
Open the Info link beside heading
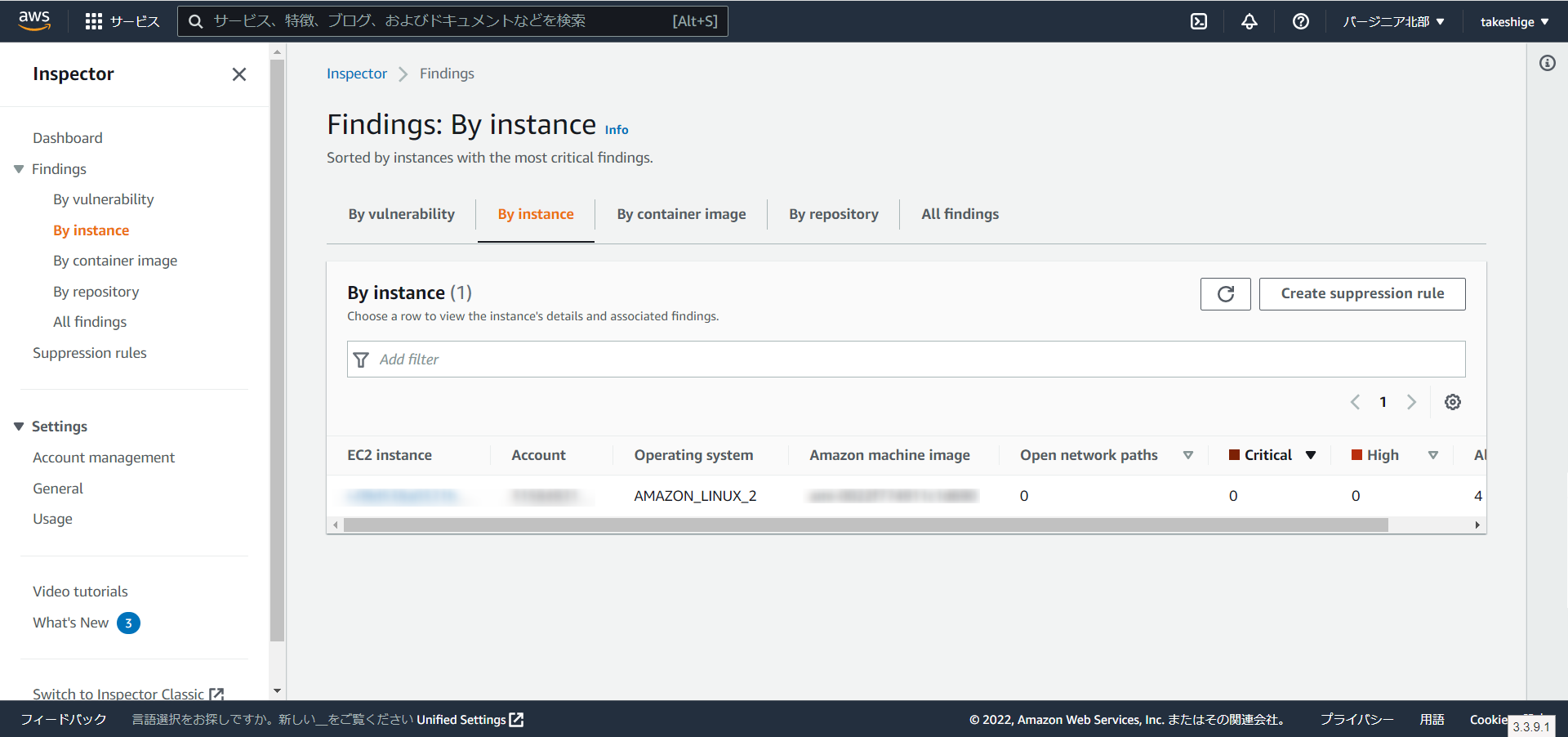pyautogui.click(x=617, y=130)
